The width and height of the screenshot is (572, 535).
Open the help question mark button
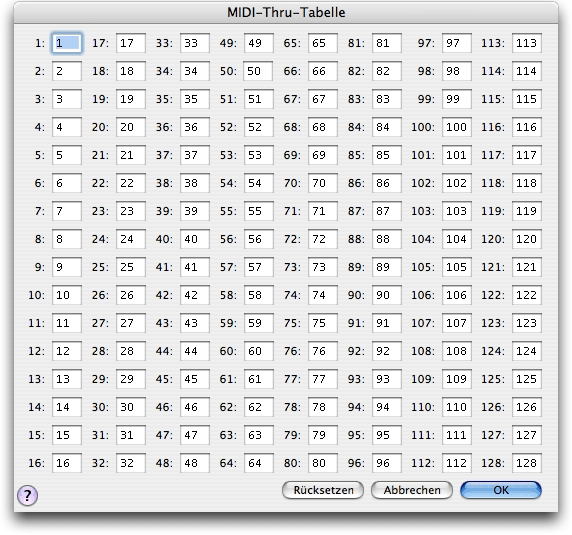coord(27,495)
